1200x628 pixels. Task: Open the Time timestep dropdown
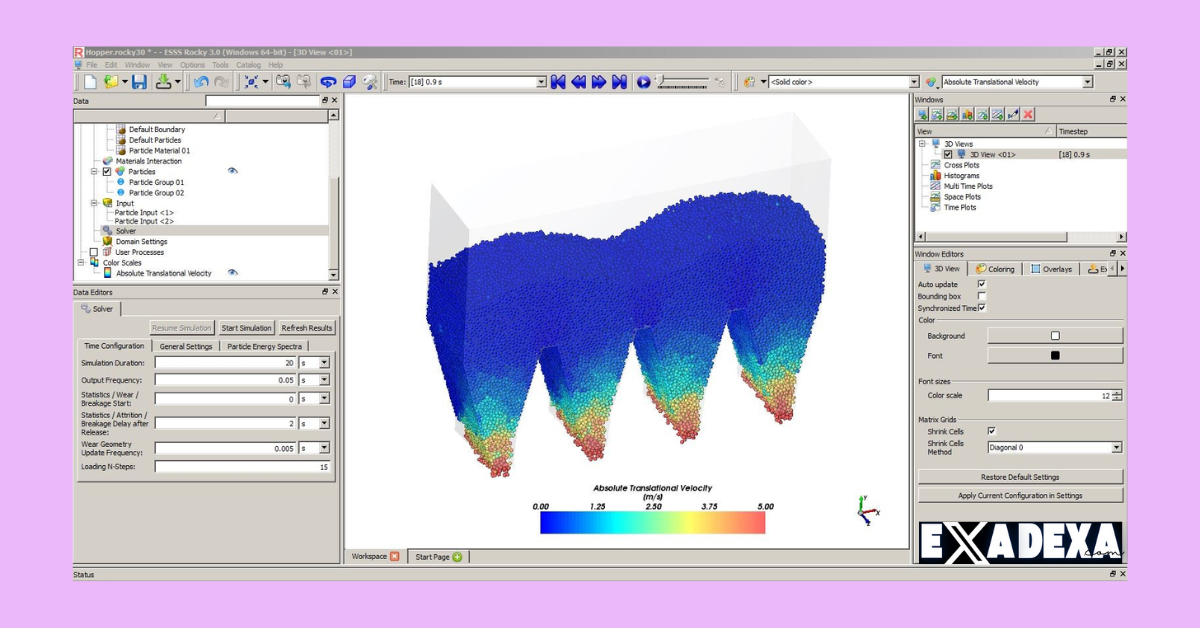coord(541,82)
